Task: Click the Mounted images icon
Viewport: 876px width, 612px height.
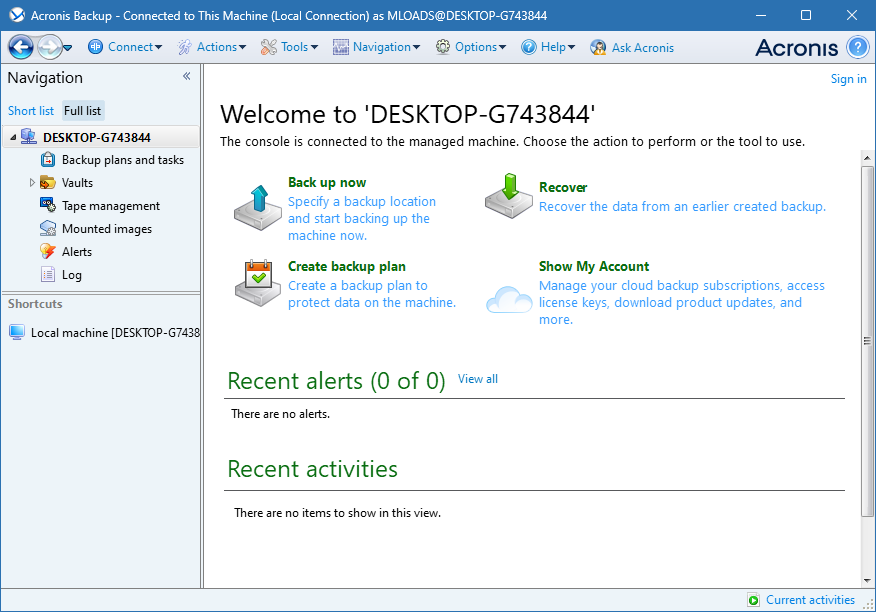Action: 48,228
